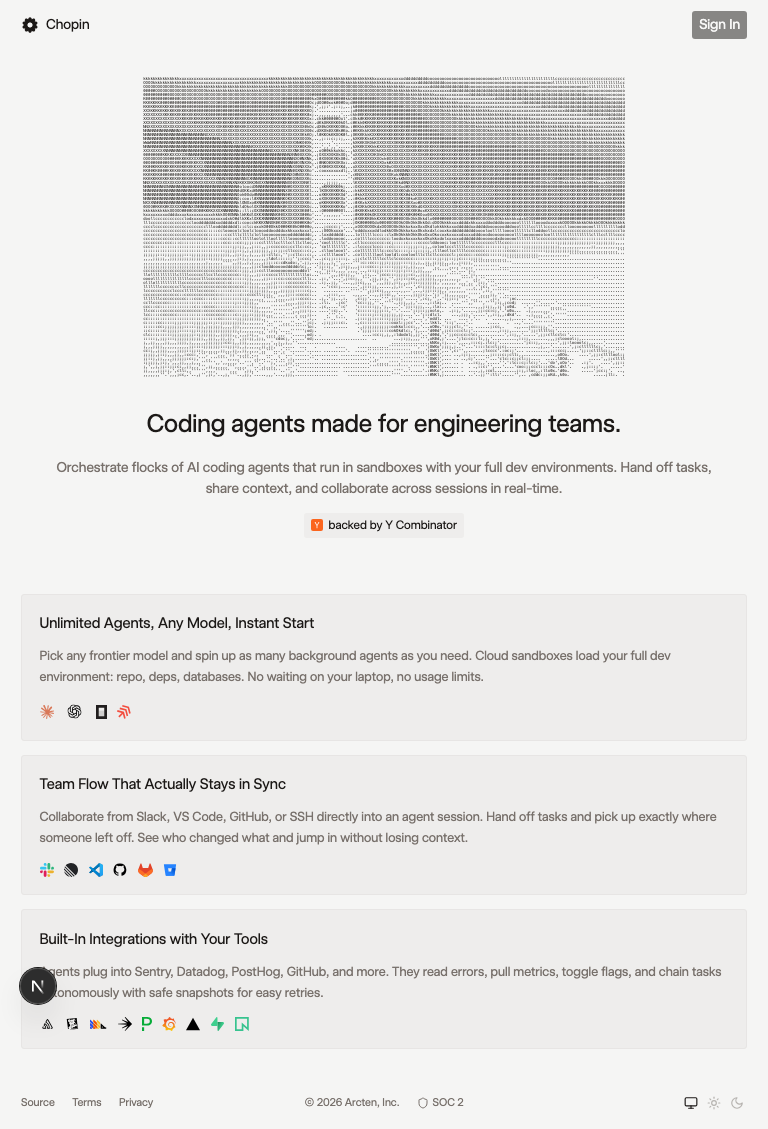Click the Chopin gear logo

click(30, 24)
